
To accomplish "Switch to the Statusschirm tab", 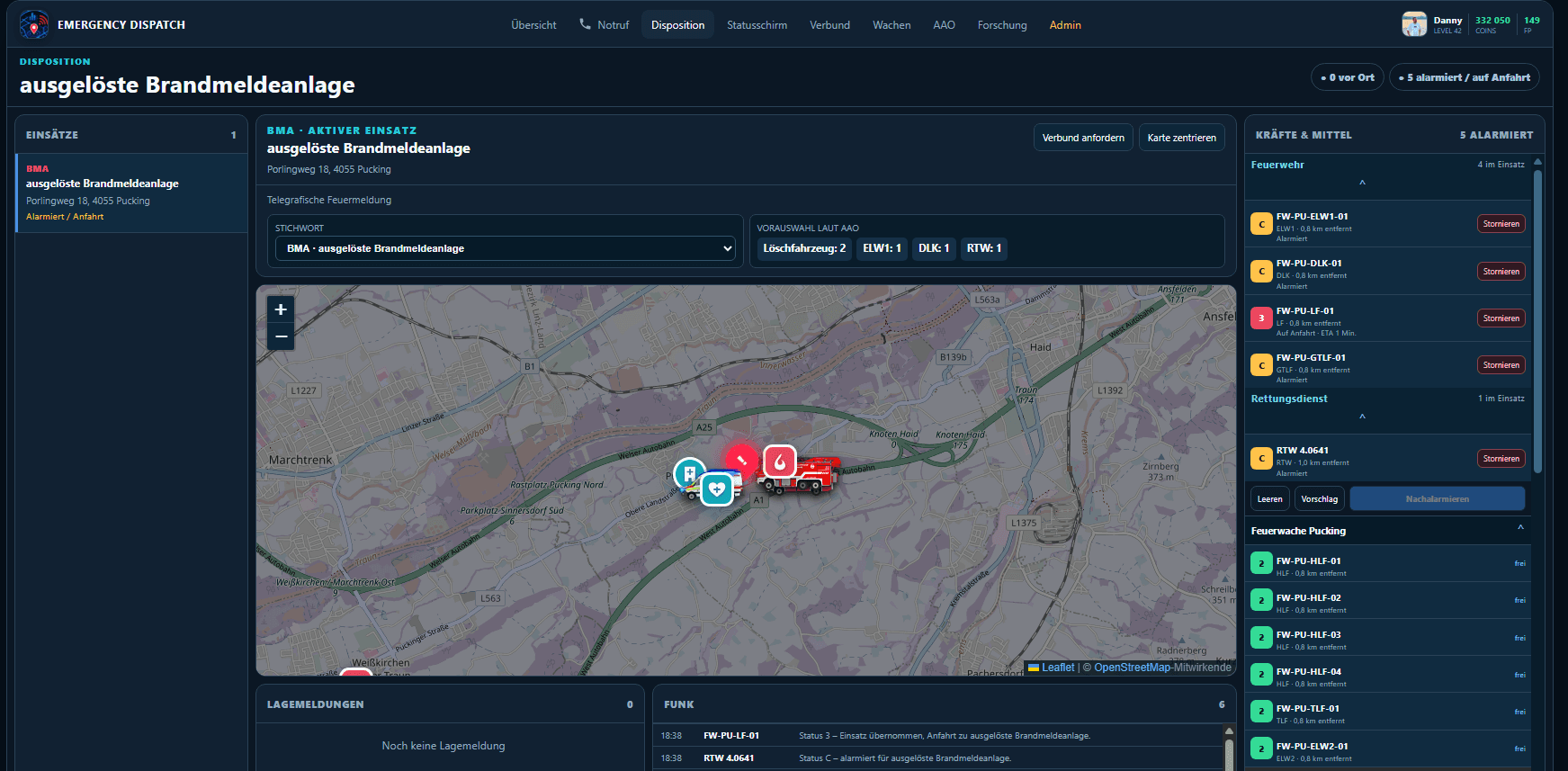I will point(757,25).
